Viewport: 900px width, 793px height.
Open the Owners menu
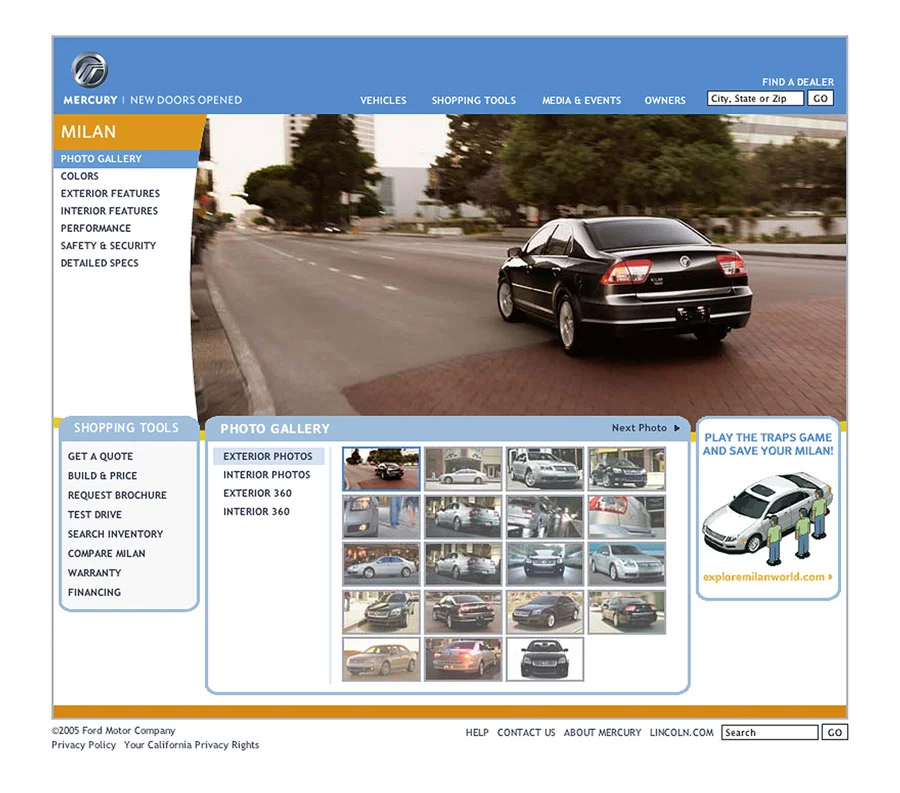click(x=665, y=100)
